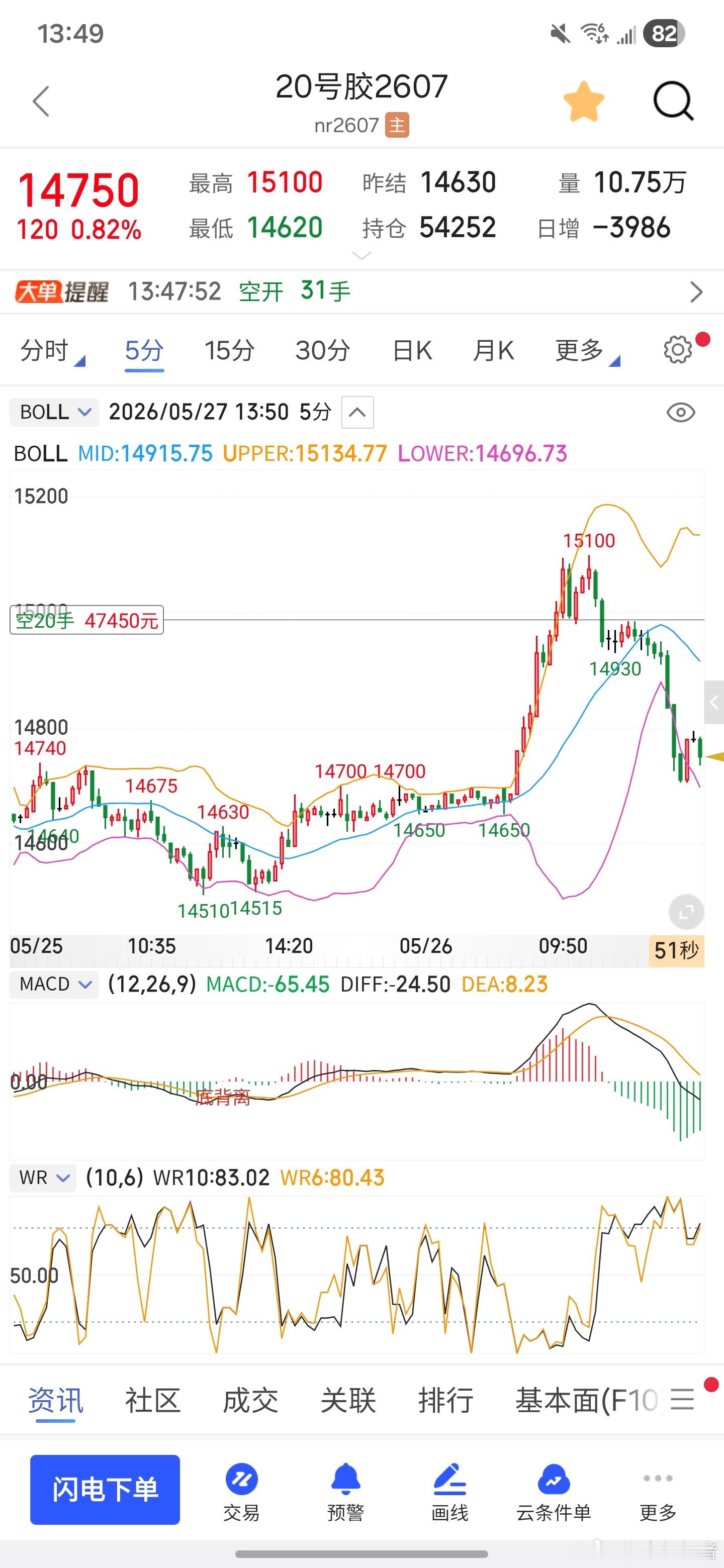Expand chart to fullscreen icon
This screenshot has width=724, height=1568.
(686, 912)
